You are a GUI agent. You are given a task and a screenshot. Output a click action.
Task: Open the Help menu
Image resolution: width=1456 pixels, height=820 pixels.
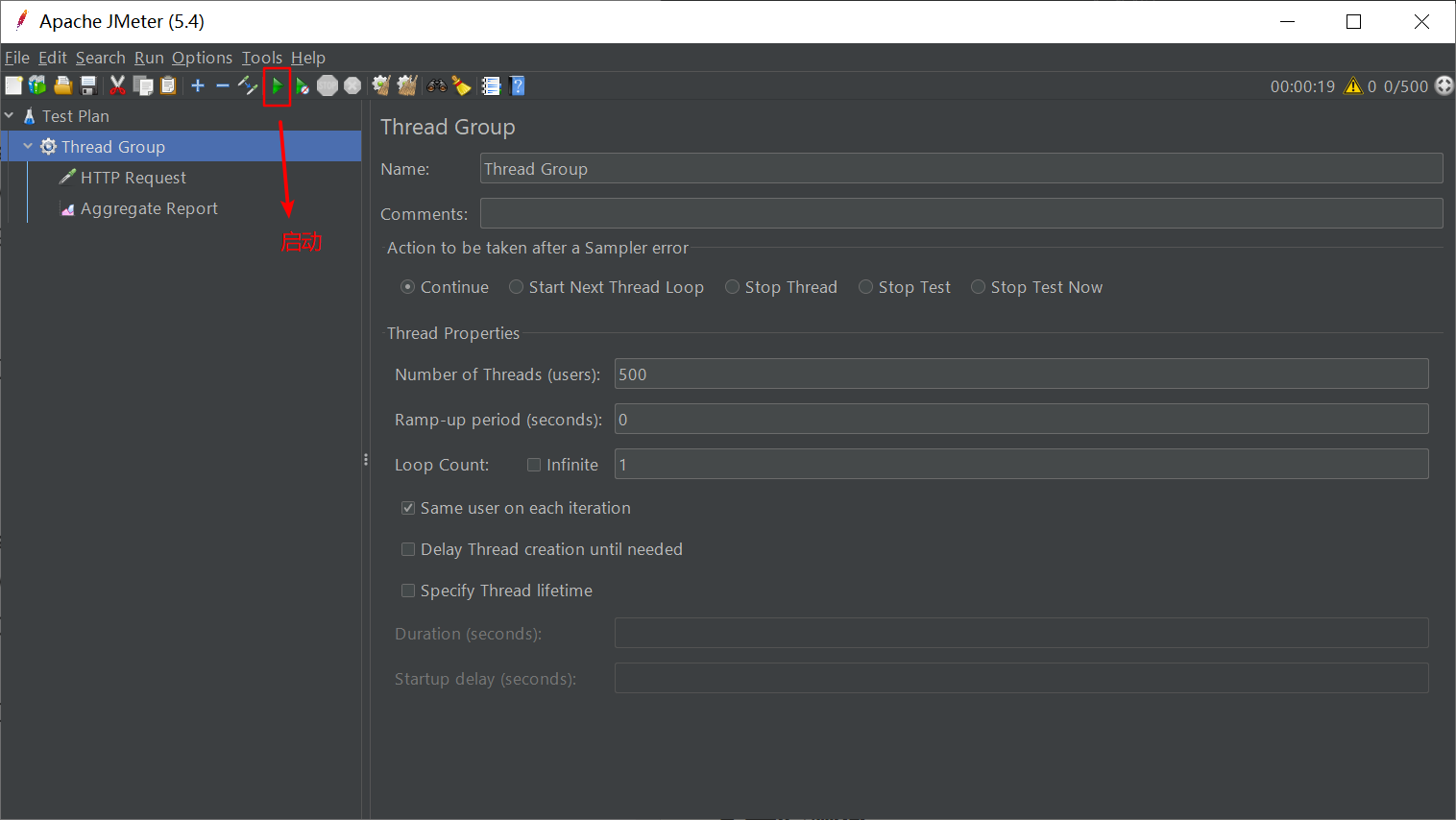[308, 58]
